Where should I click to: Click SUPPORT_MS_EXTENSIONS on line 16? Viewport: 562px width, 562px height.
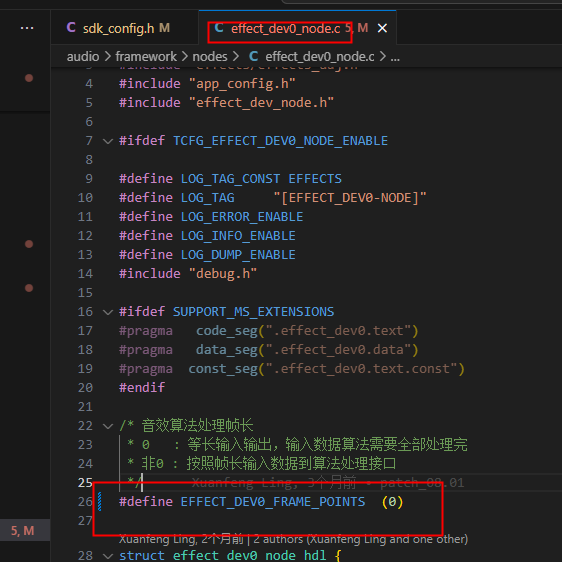[253, 312]
